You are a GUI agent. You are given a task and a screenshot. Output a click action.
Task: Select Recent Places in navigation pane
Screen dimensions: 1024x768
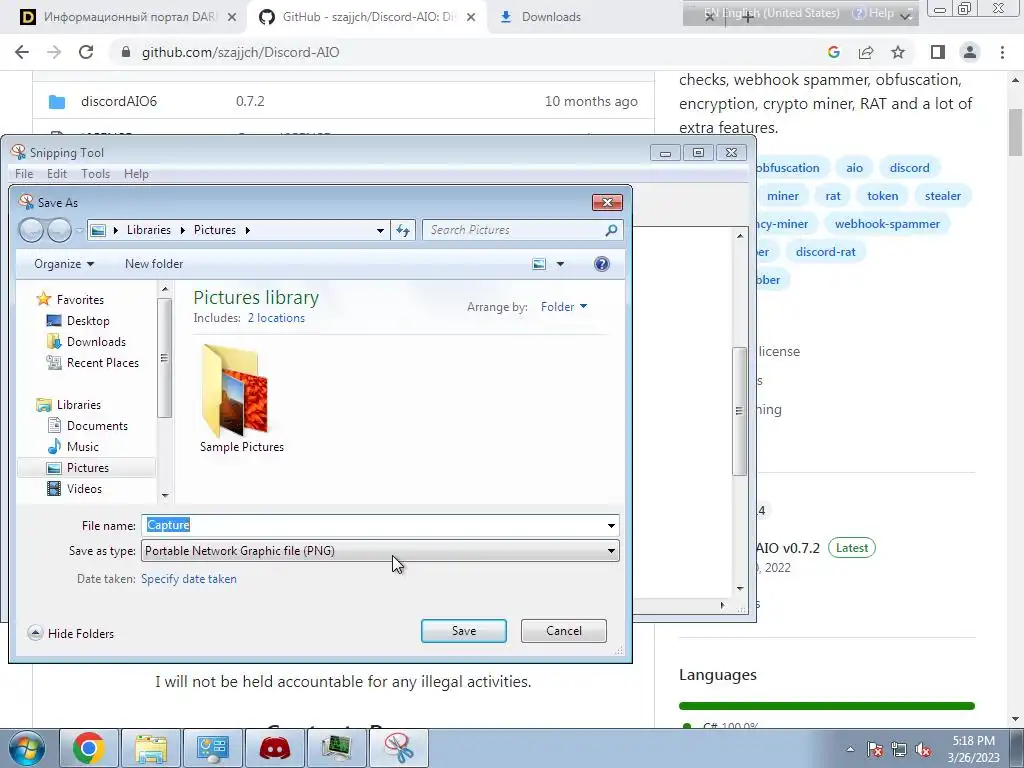tap(103, 362)
